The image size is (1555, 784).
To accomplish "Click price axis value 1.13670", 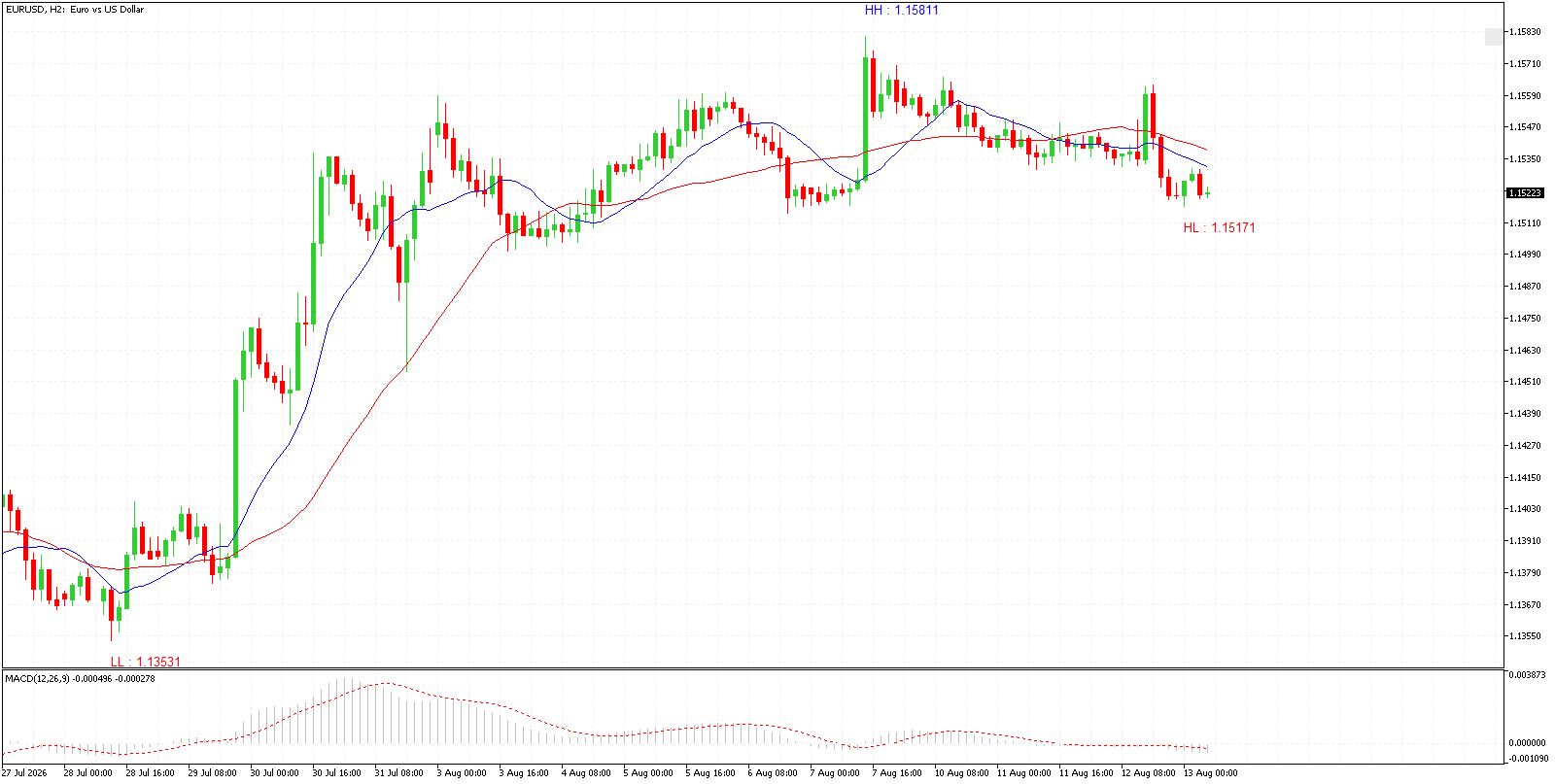I will pyautogui.click(x=1525, y=605).
